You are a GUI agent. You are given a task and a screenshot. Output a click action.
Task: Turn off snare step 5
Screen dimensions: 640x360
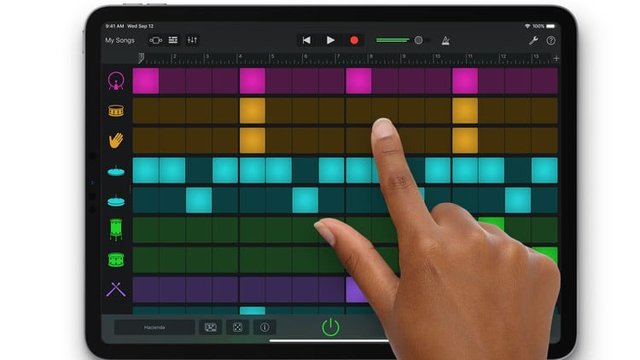point(252,111)
